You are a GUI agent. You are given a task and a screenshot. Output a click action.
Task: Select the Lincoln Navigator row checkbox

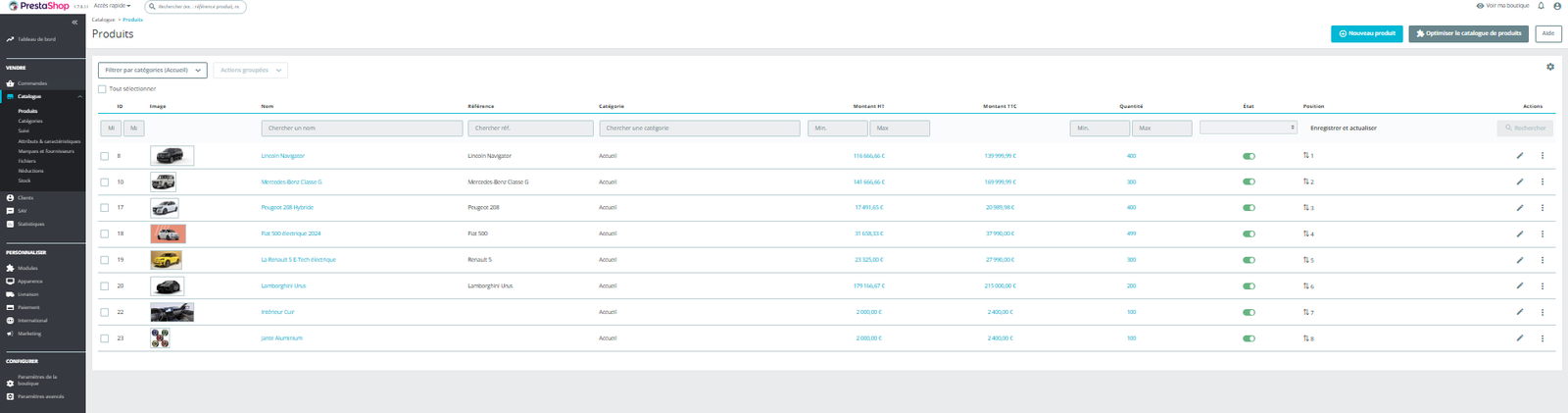point(105,155)
